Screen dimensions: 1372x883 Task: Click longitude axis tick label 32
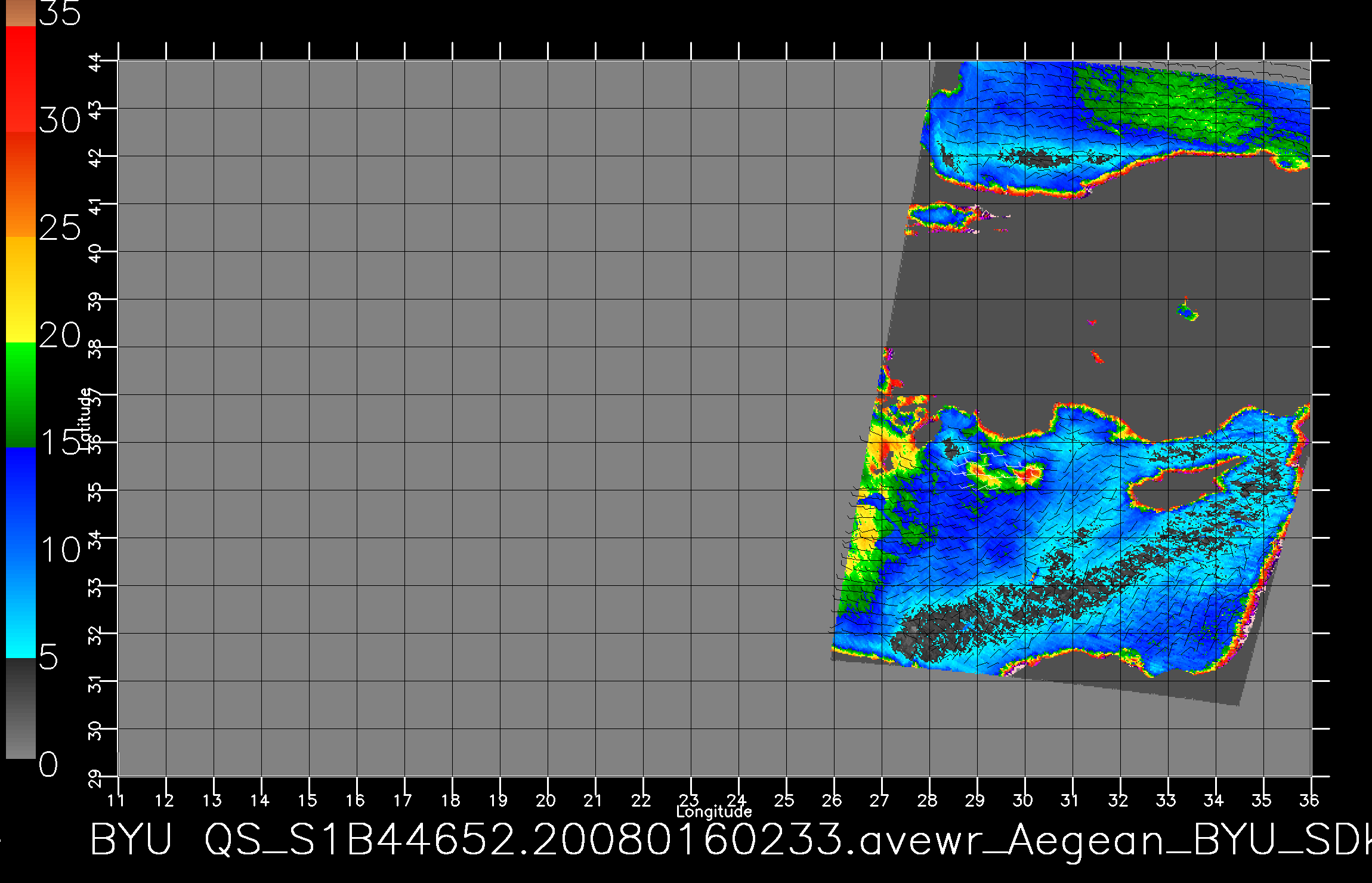(1118, 800)
